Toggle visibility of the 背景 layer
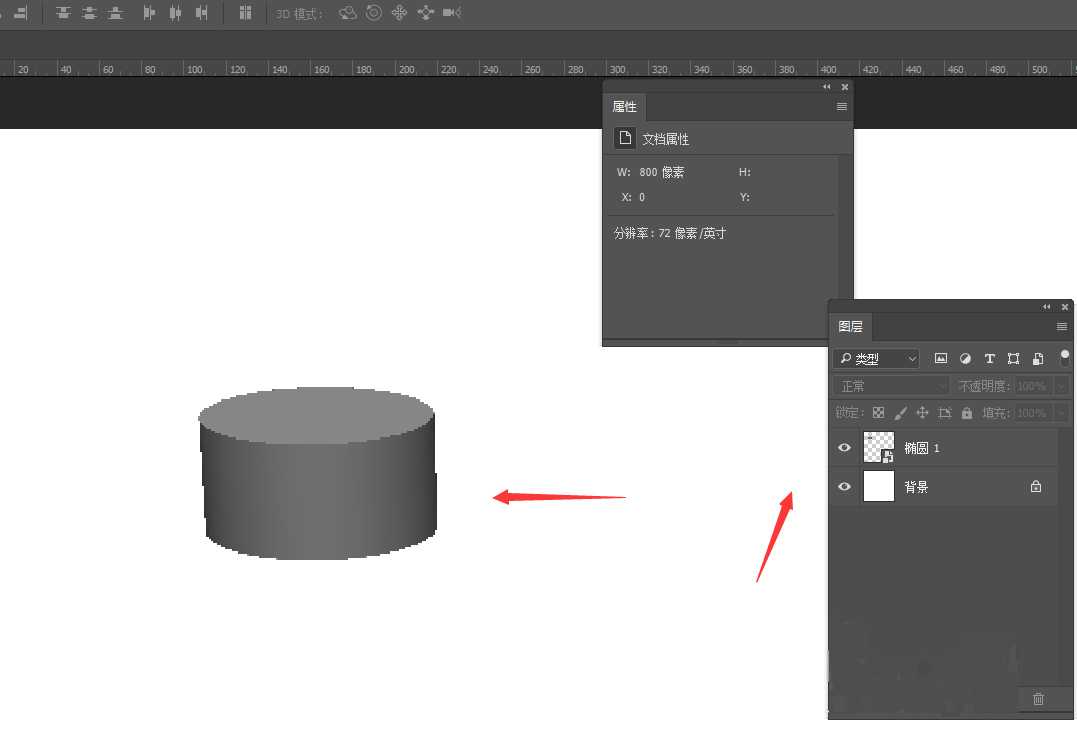Viewport: 1077px width, 737px height. [845, 487]
